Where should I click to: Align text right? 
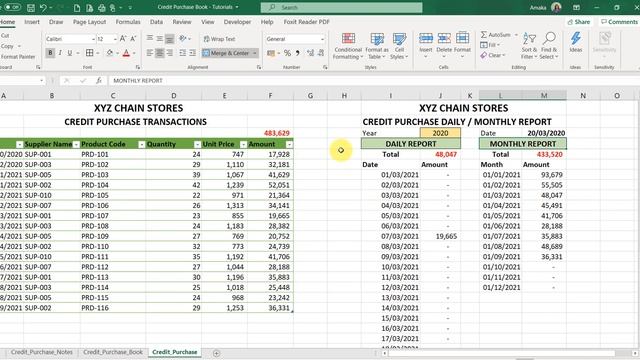click(169, 53)
